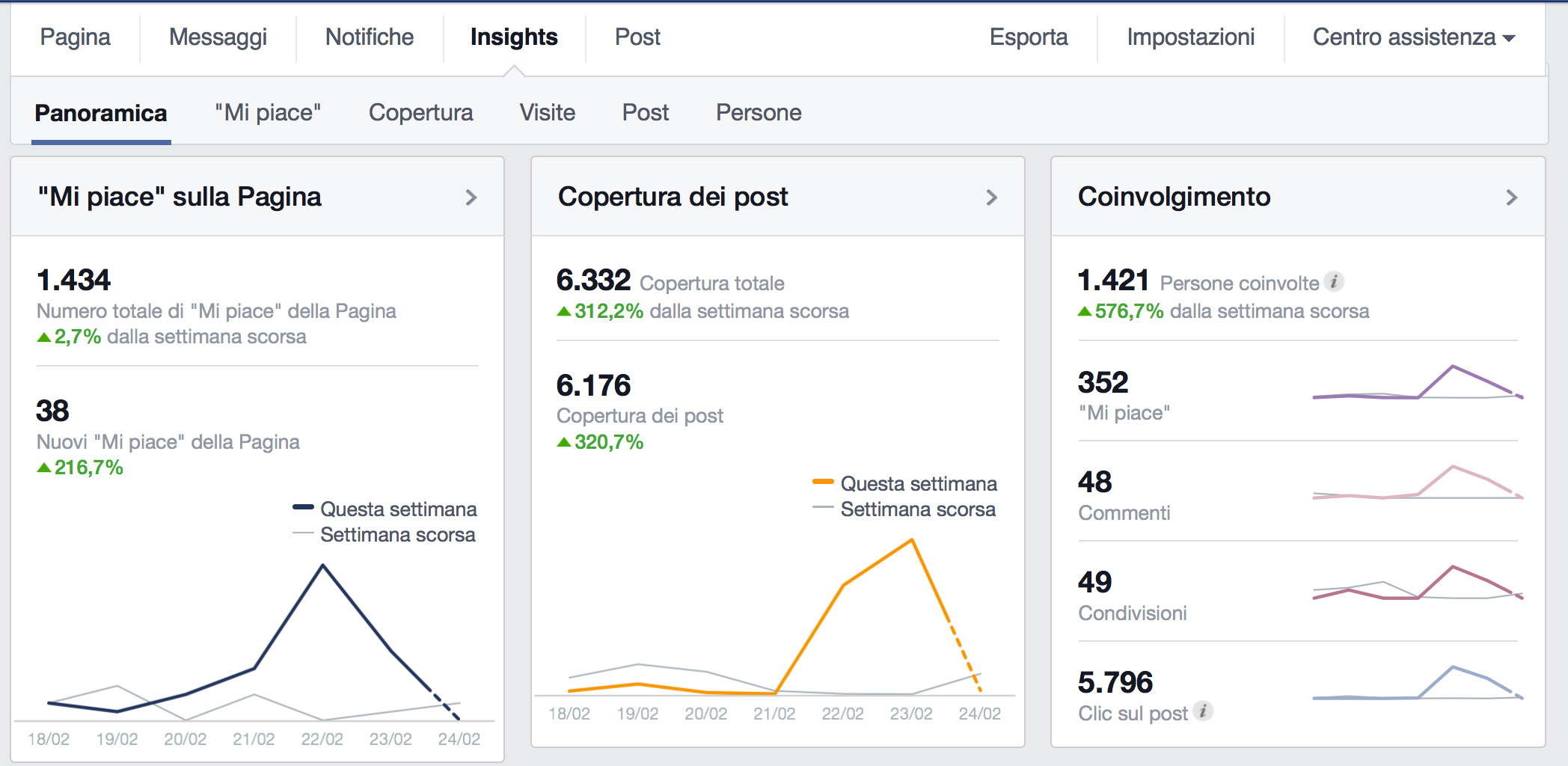Expand the Centro assistenza dropdown
The width and height of the screenshot is (1568, 766).
1414,37
